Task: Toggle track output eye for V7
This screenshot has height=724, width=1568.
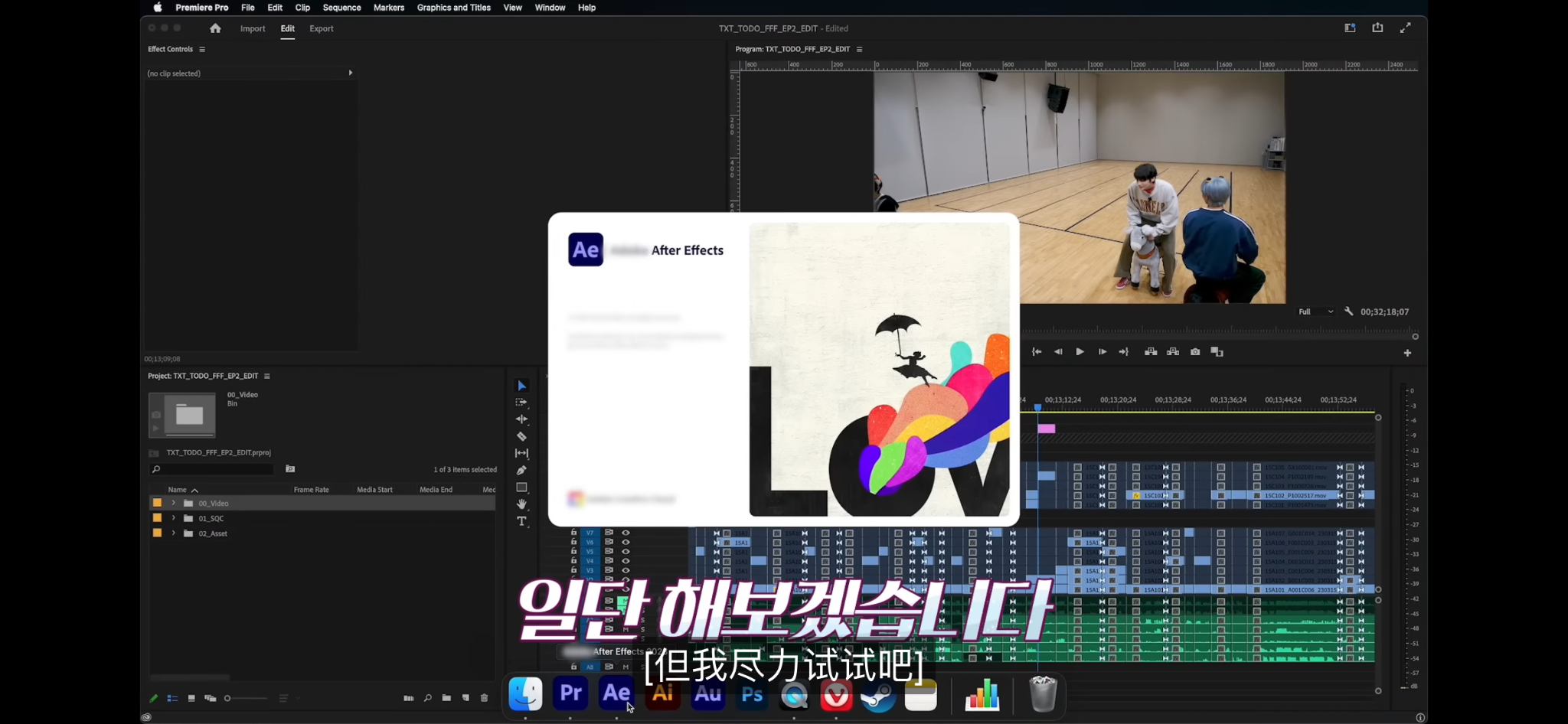Action: click(626, 532)
